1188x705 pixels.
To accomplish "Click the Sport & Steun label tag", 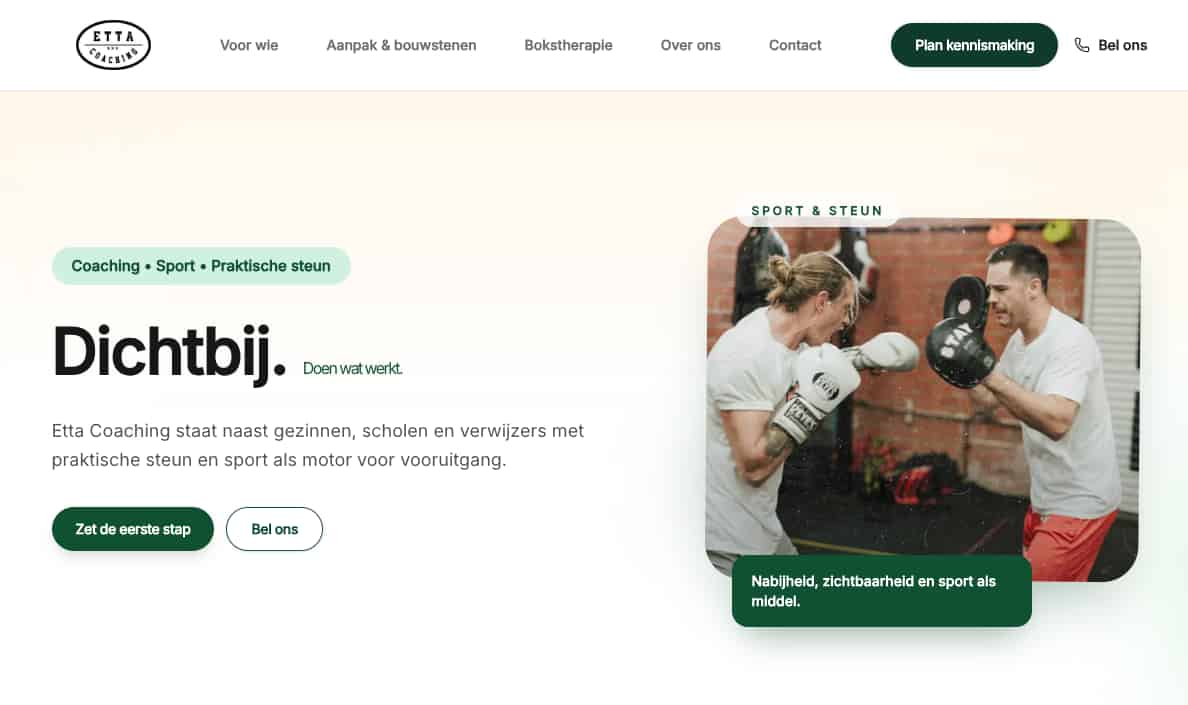I will pos(817,211).
